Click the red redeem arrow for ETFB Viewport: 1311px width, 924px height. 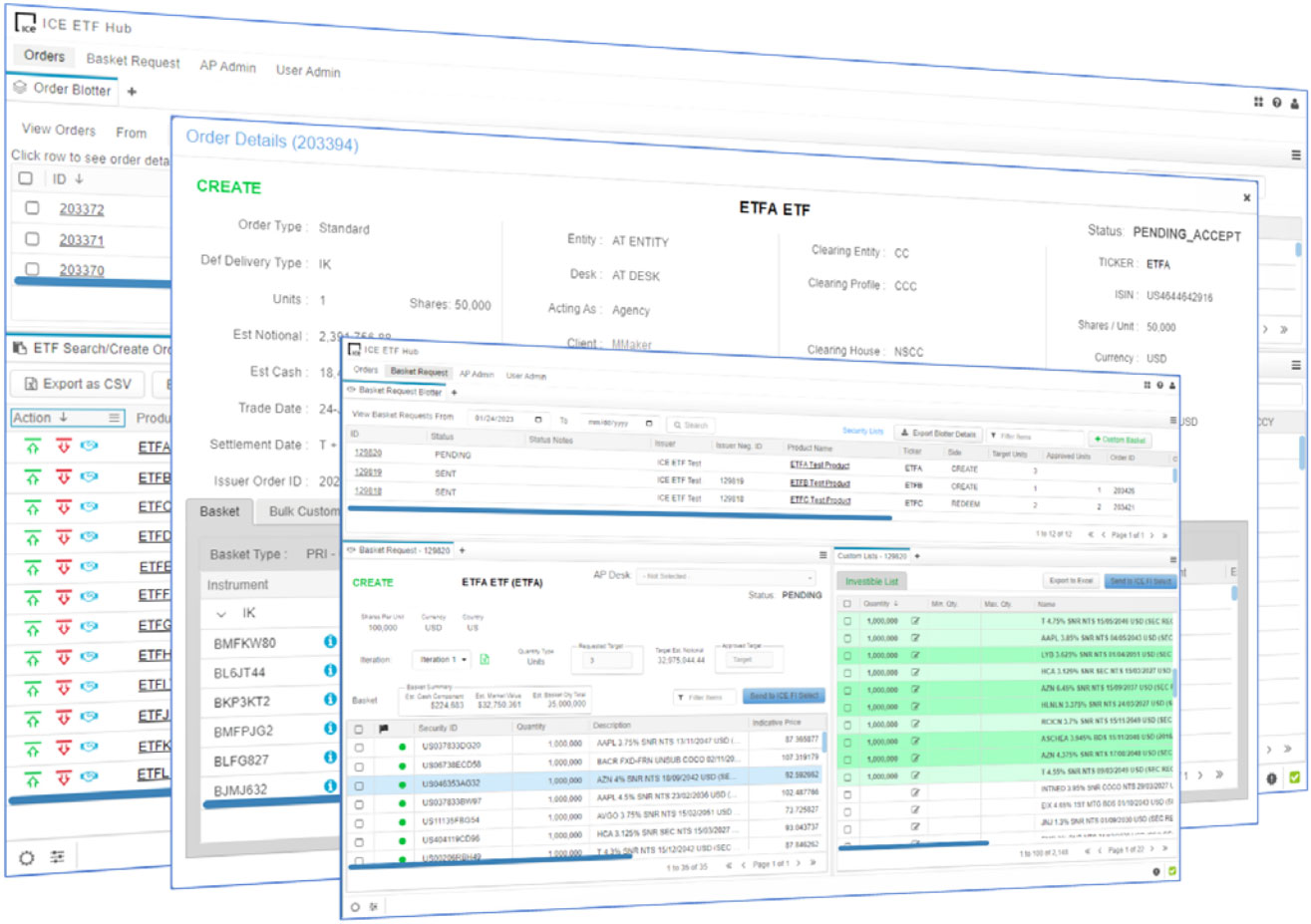(64, 477)
